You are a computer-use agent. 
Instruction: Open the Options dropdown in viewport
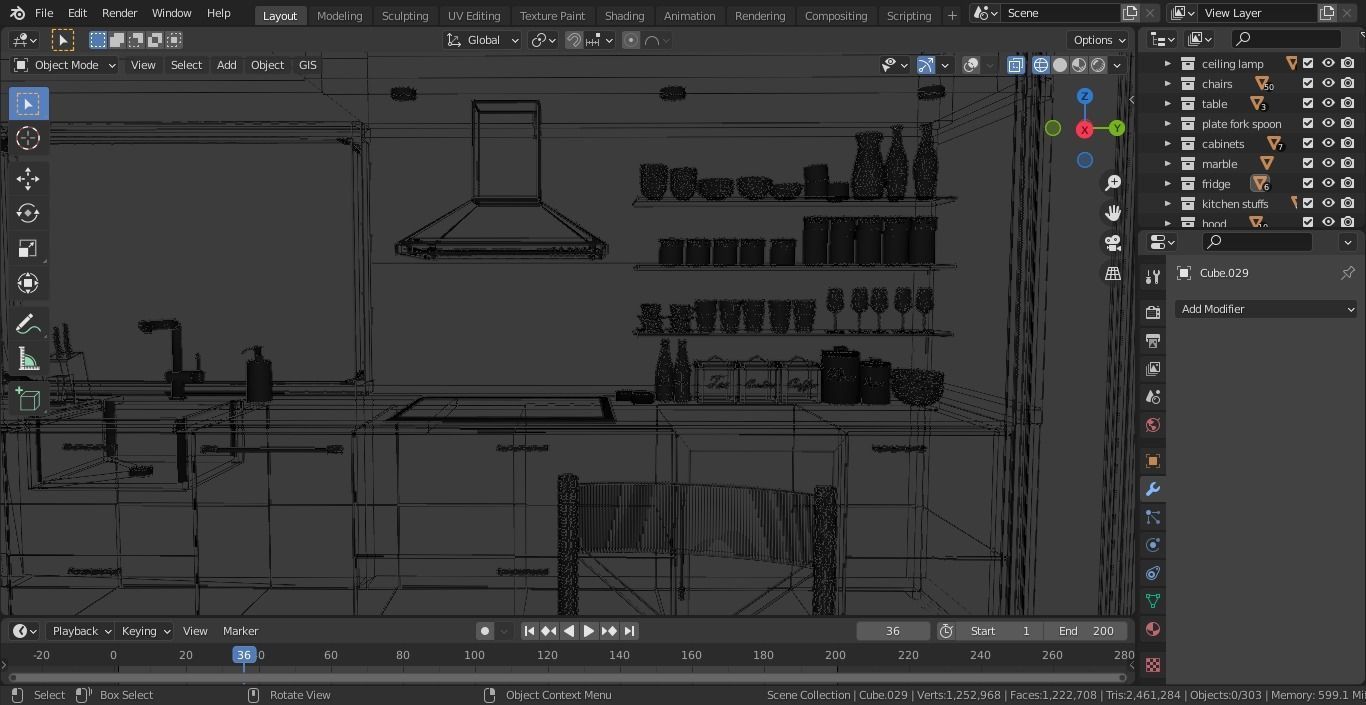coord(1098,40)
